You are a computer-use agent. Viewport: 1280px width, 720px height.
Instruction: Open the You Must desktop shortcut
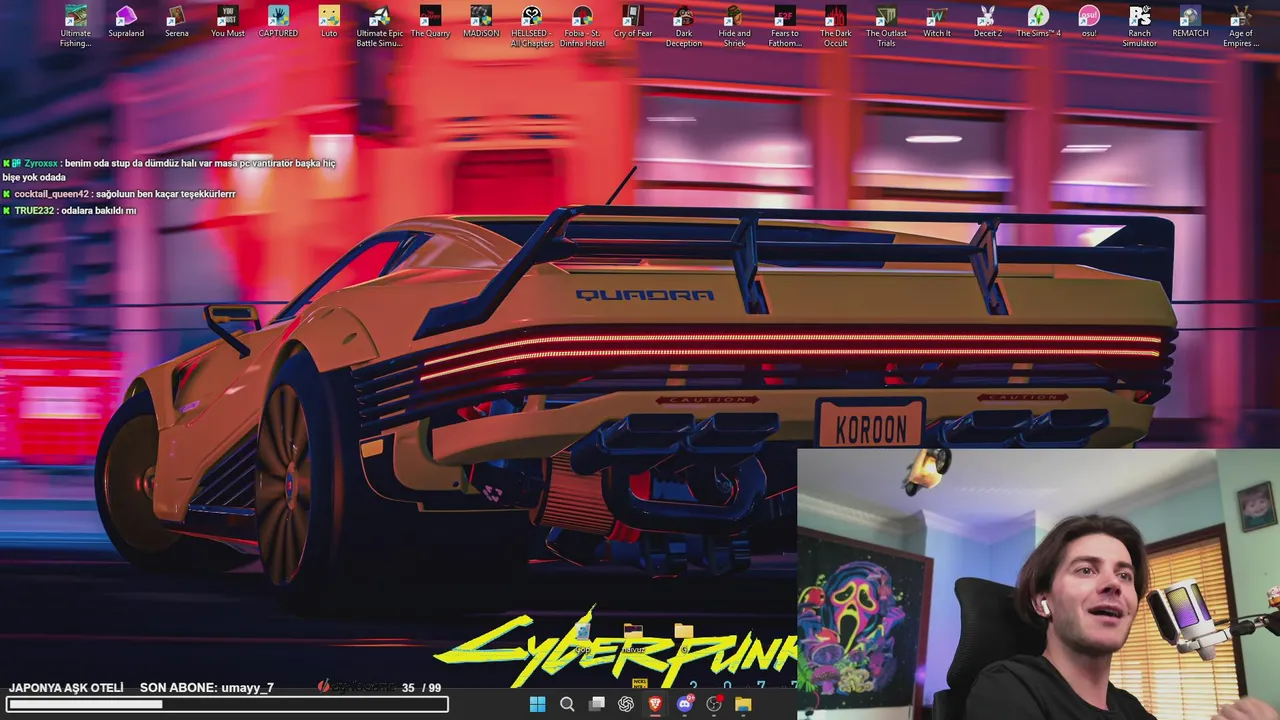[x=228, y=22]
